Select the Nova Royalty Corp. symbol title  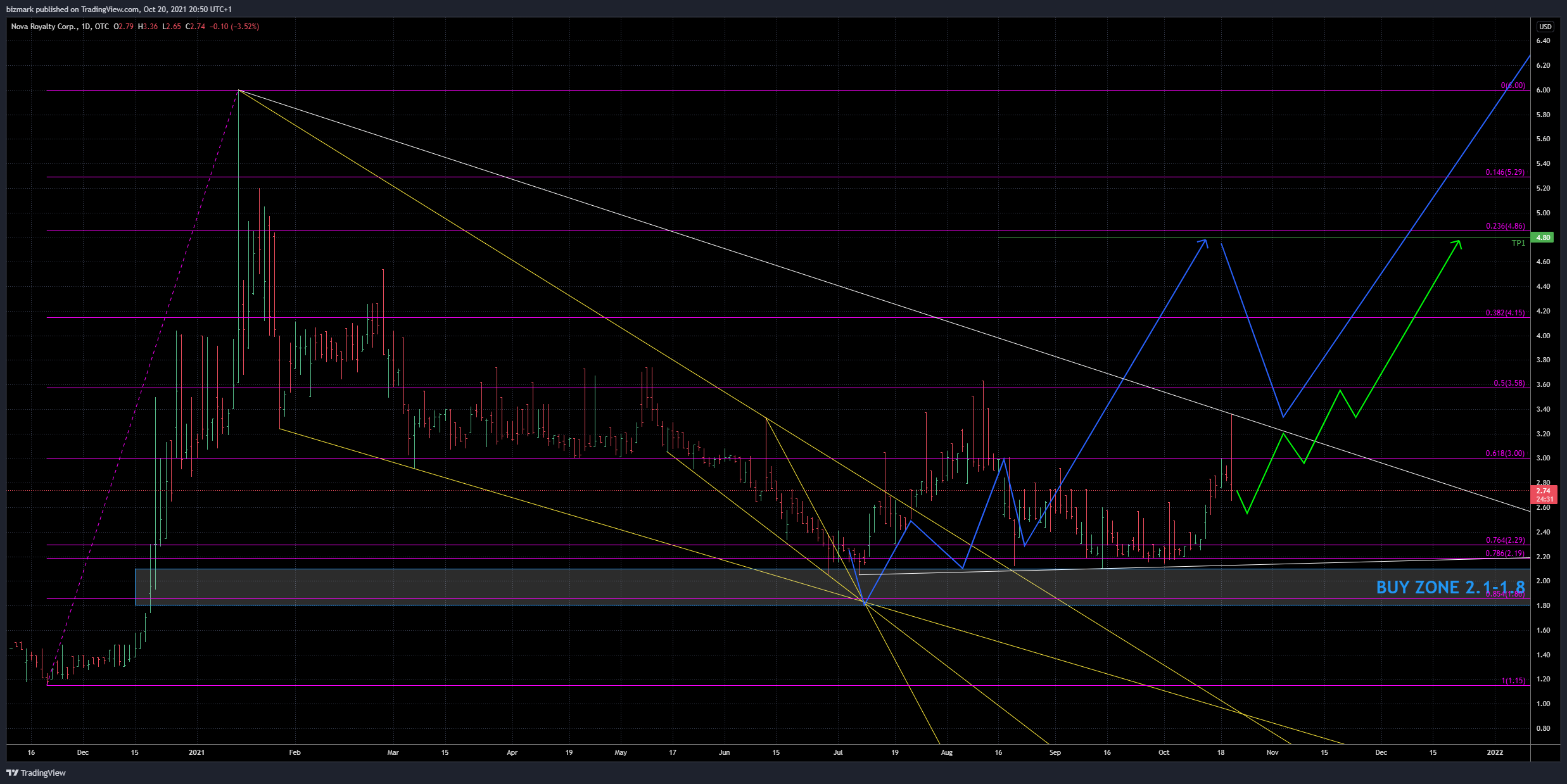coord(44,27)
